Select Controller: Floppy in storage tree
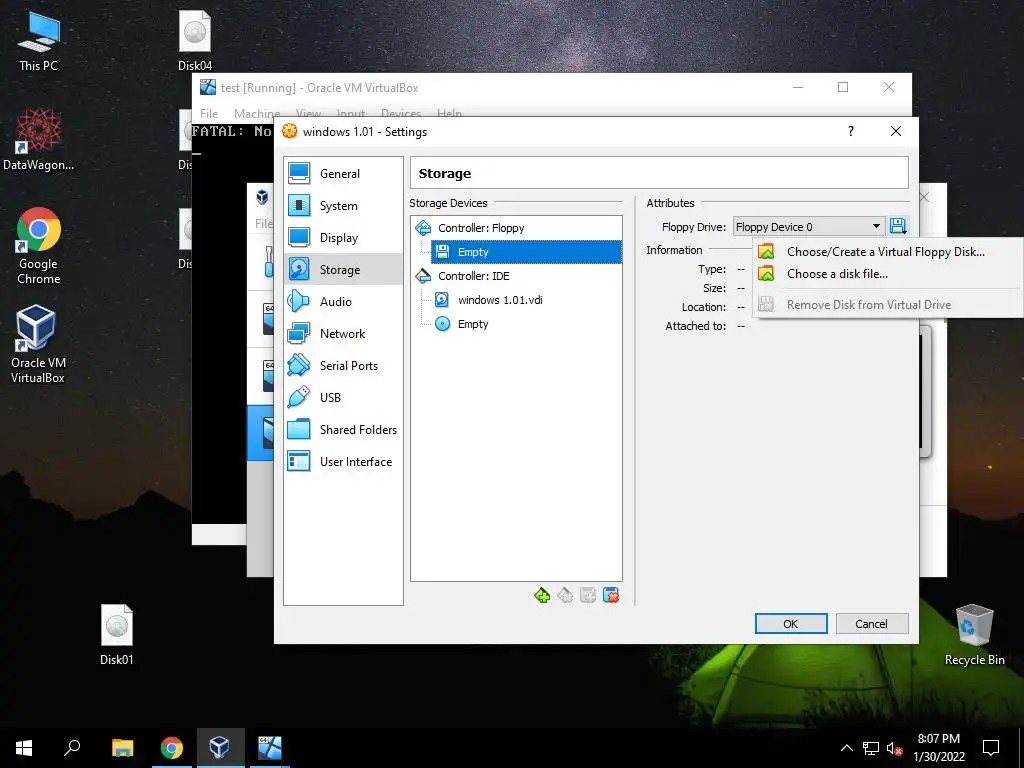The width and height of the screenshot is (1024, 768). (516, 228)
